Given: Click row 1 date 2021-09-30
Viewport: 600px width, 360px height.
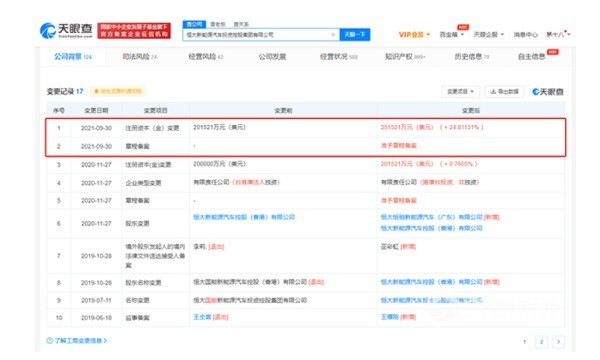Looking at the screenshot, I should point(96,128).
